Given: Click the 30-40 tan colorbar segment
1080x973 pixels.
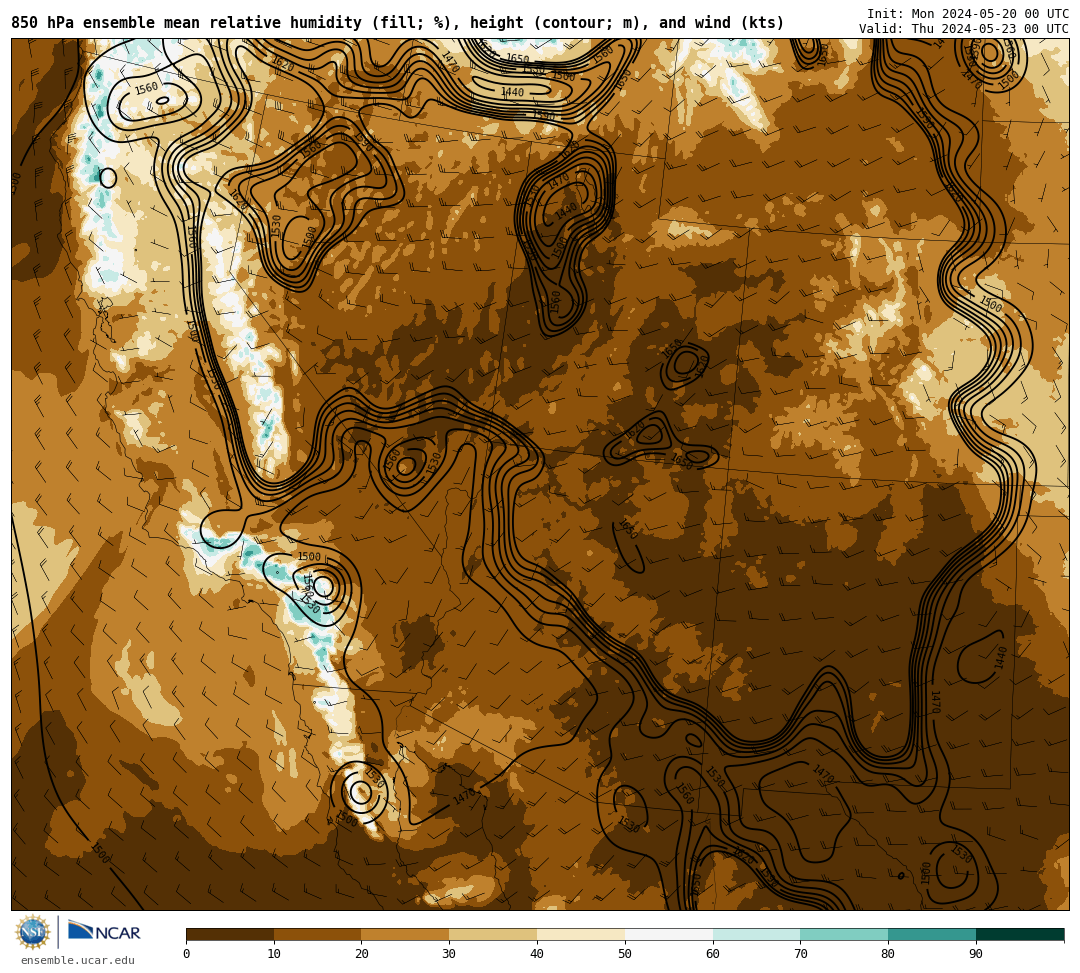Looking at the screenshot, I should point(493,934).
